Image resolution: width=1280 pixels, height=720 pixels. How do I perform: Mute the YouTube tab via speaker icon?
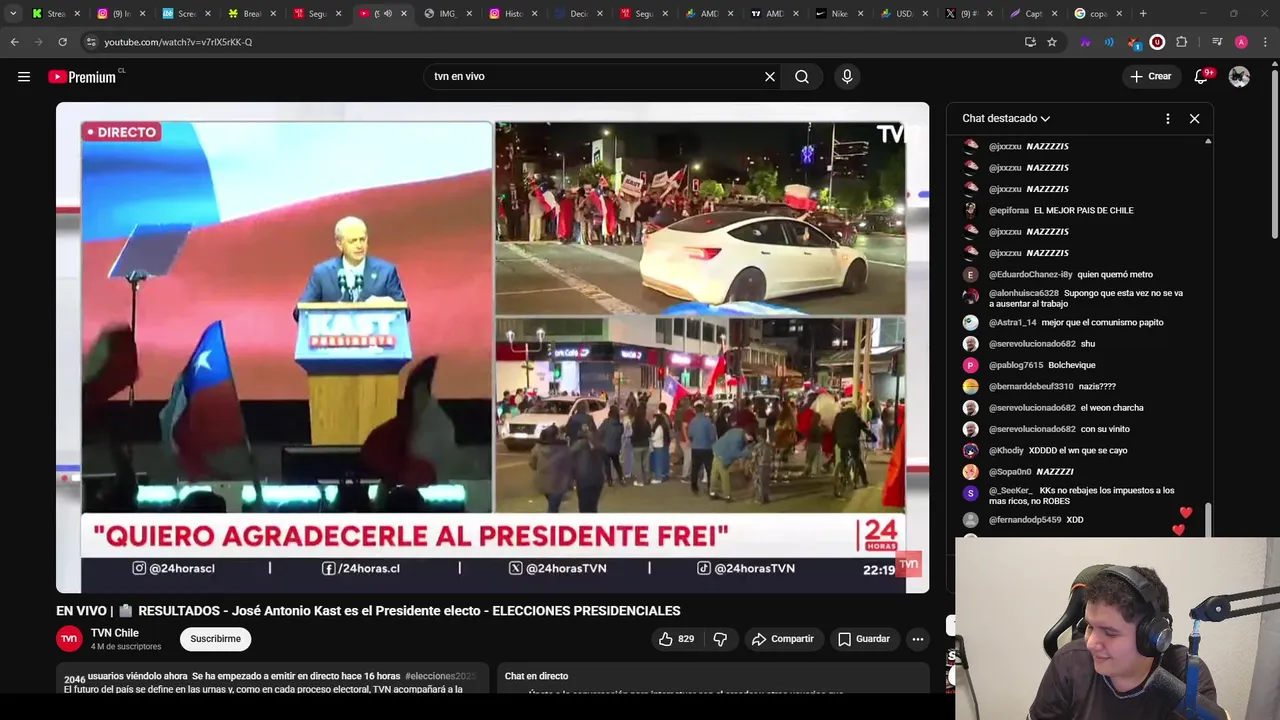pos(387,14)
